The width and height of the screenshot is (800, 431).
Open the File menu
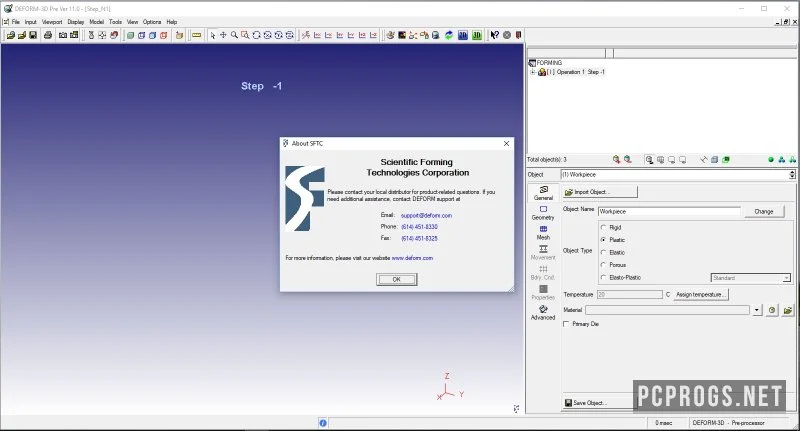[16, 22]
